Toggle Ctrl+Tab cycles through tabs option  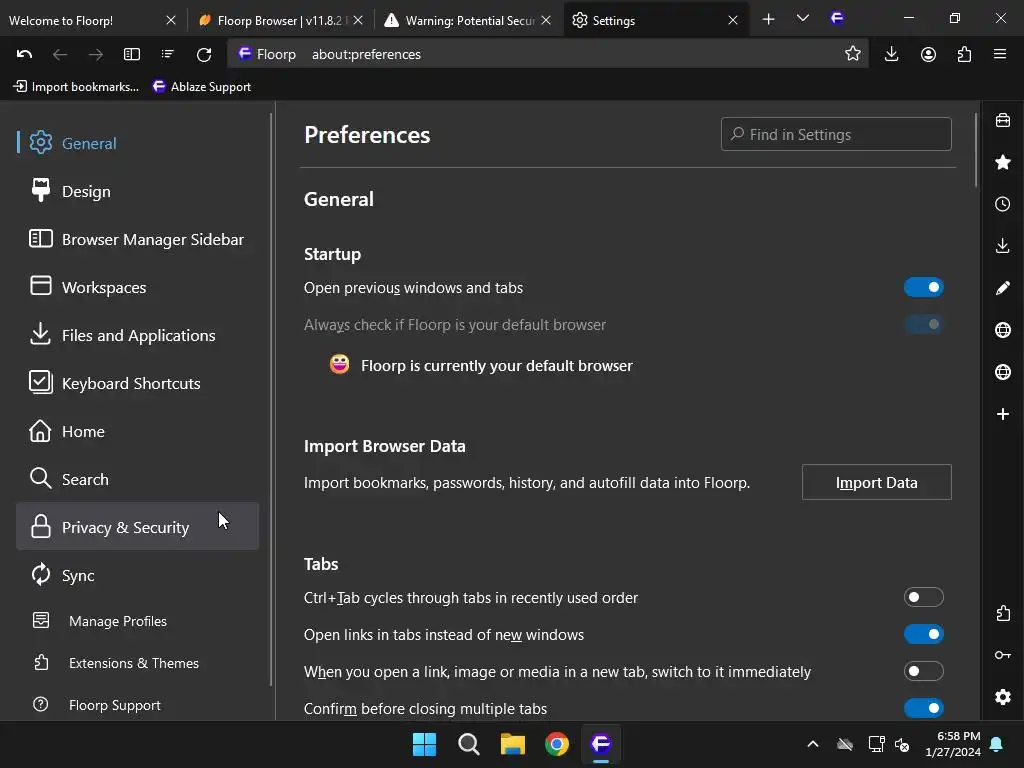point(923,597)
